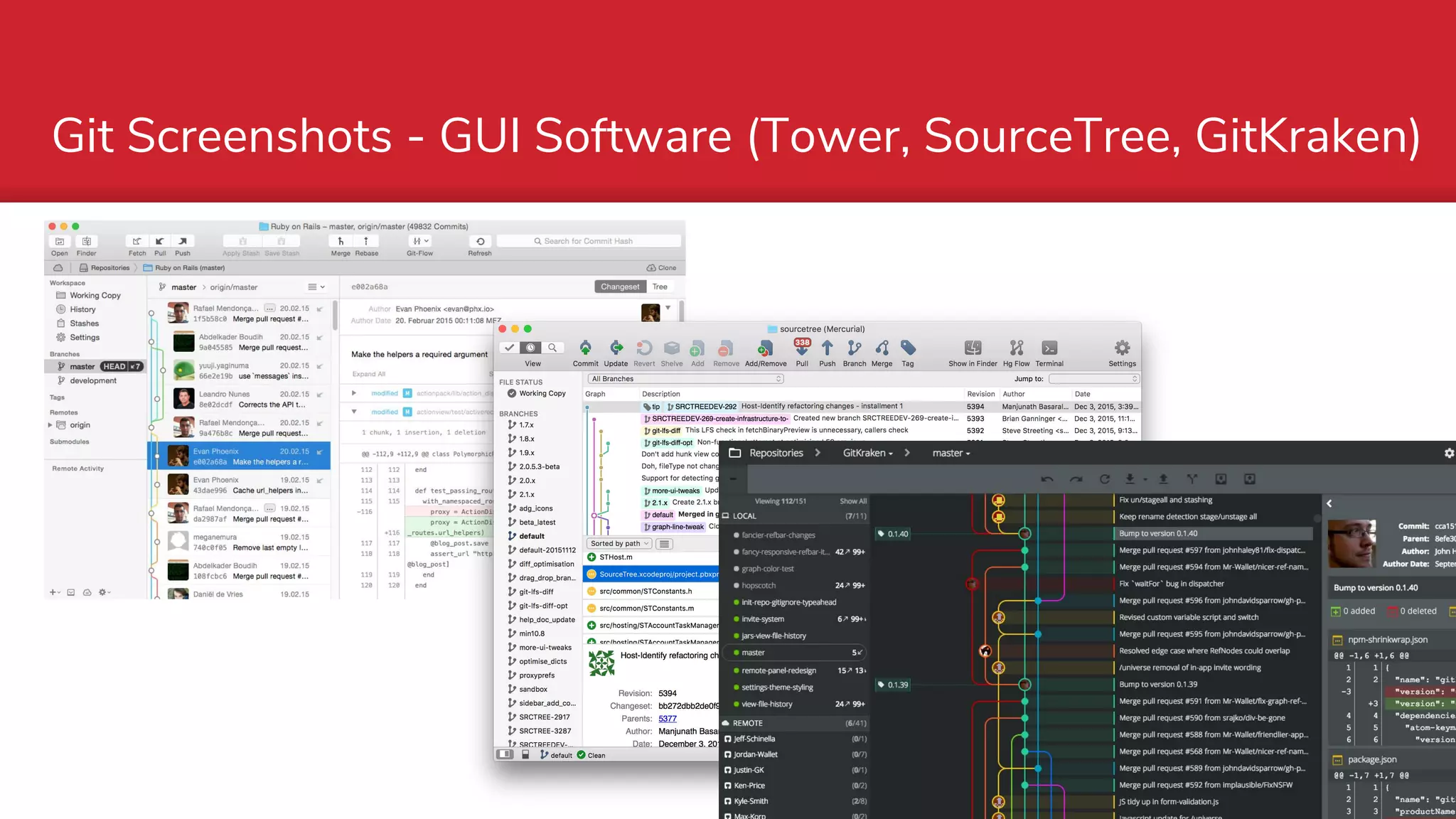Select Working Copy in SourceTree sidebar

(537, 393)
